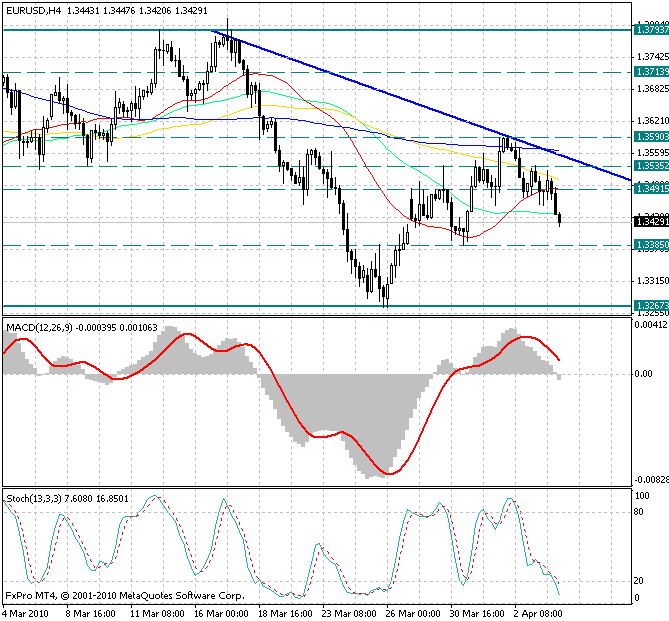Viewport: 669px width, 621px height.
Task: Click the MACD 0.00 scale label
Action: coord(645,374)
